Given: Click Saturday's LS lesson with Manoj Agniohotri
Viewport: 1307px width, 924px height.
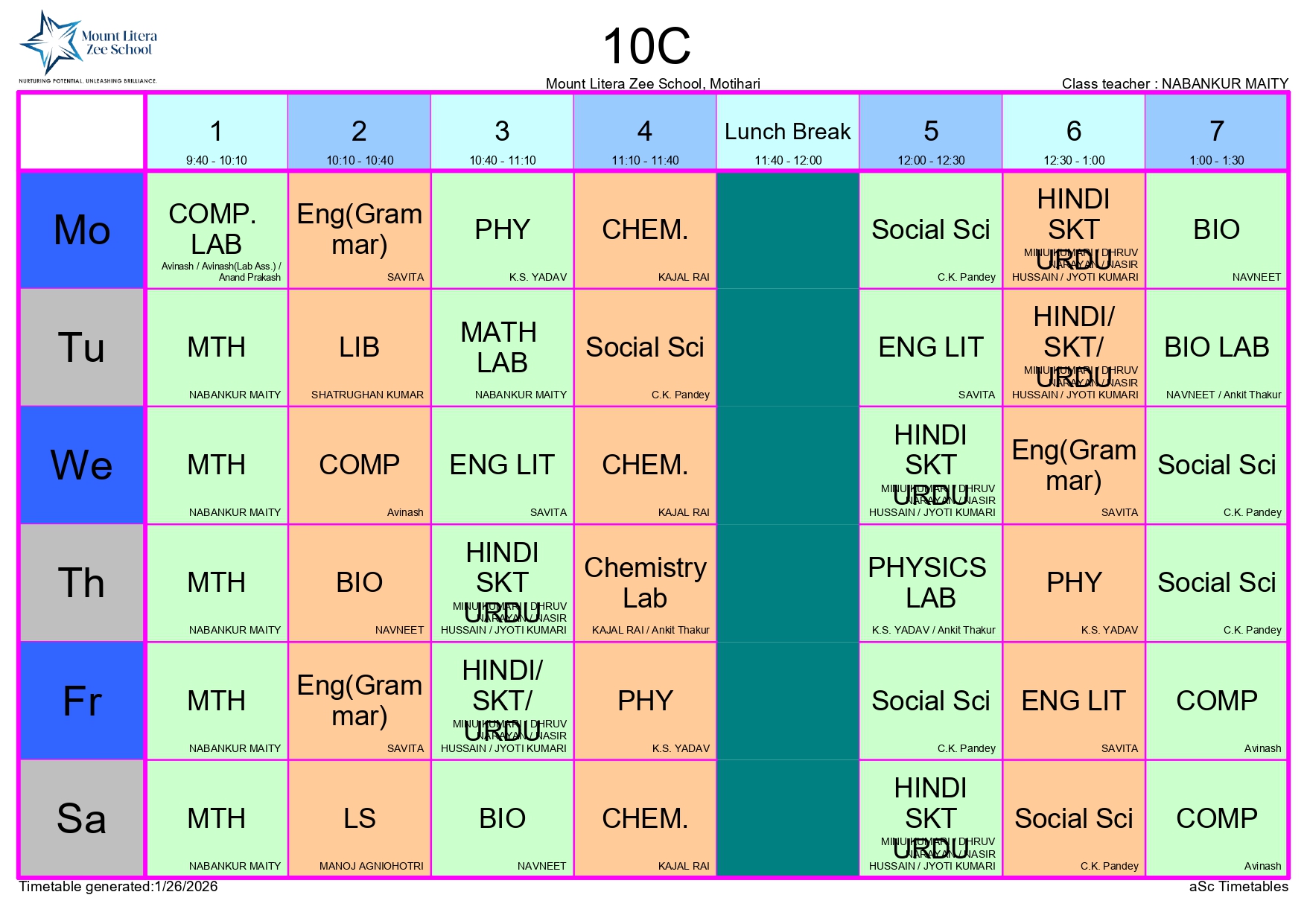Looking at the screenshot, I should point(360,818).
